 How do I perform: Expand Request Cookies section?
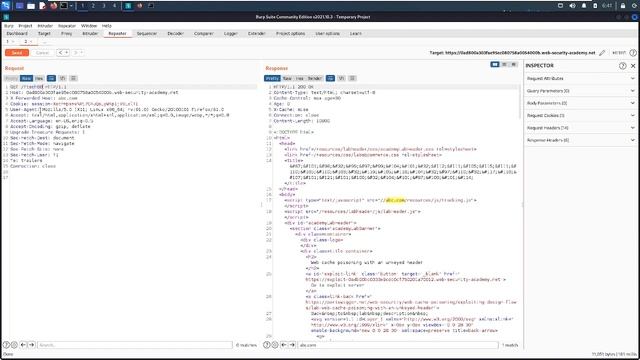581,116
